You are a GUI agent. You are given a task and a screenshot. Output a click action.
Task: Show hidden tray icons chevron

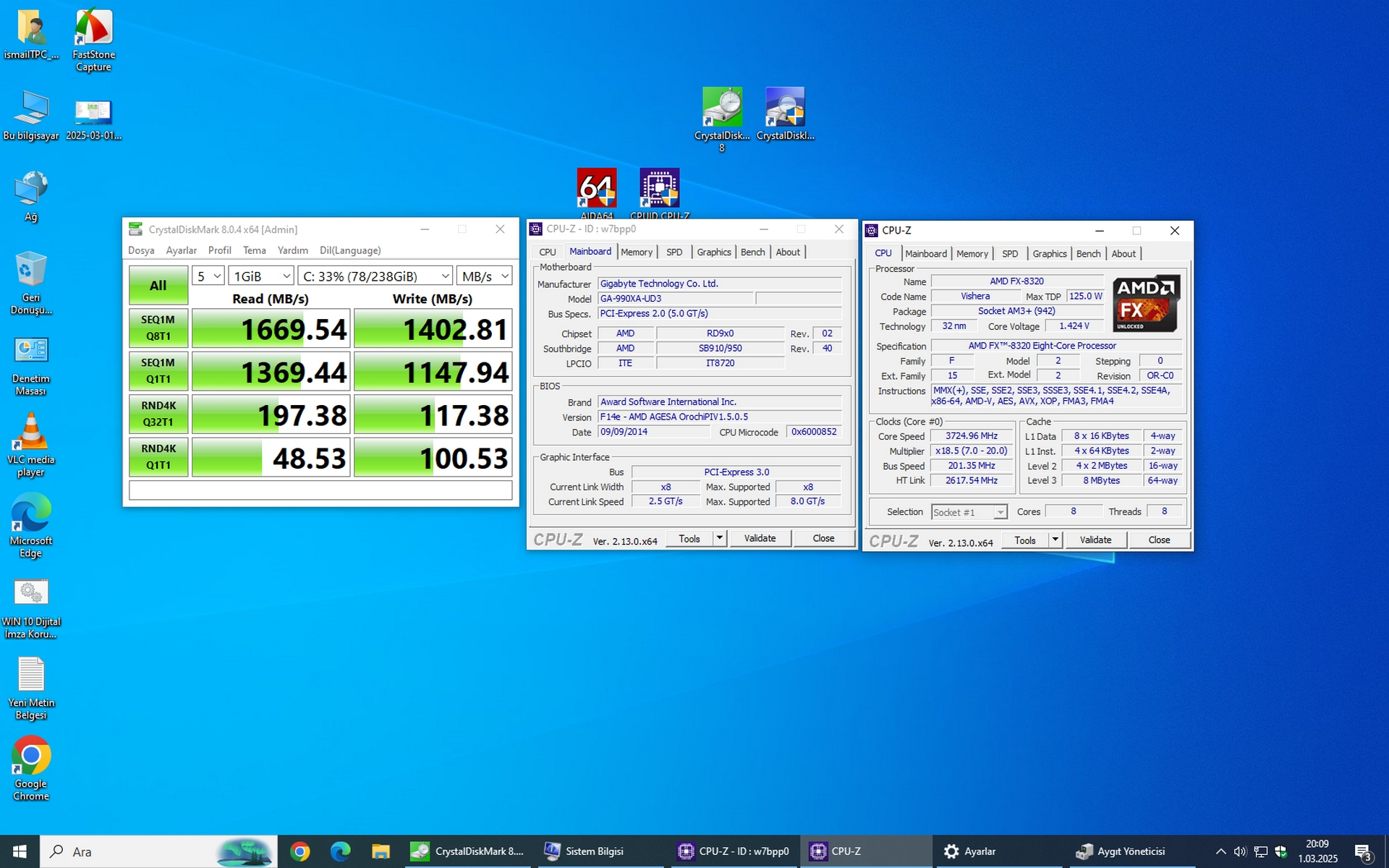pos(1220,851)
